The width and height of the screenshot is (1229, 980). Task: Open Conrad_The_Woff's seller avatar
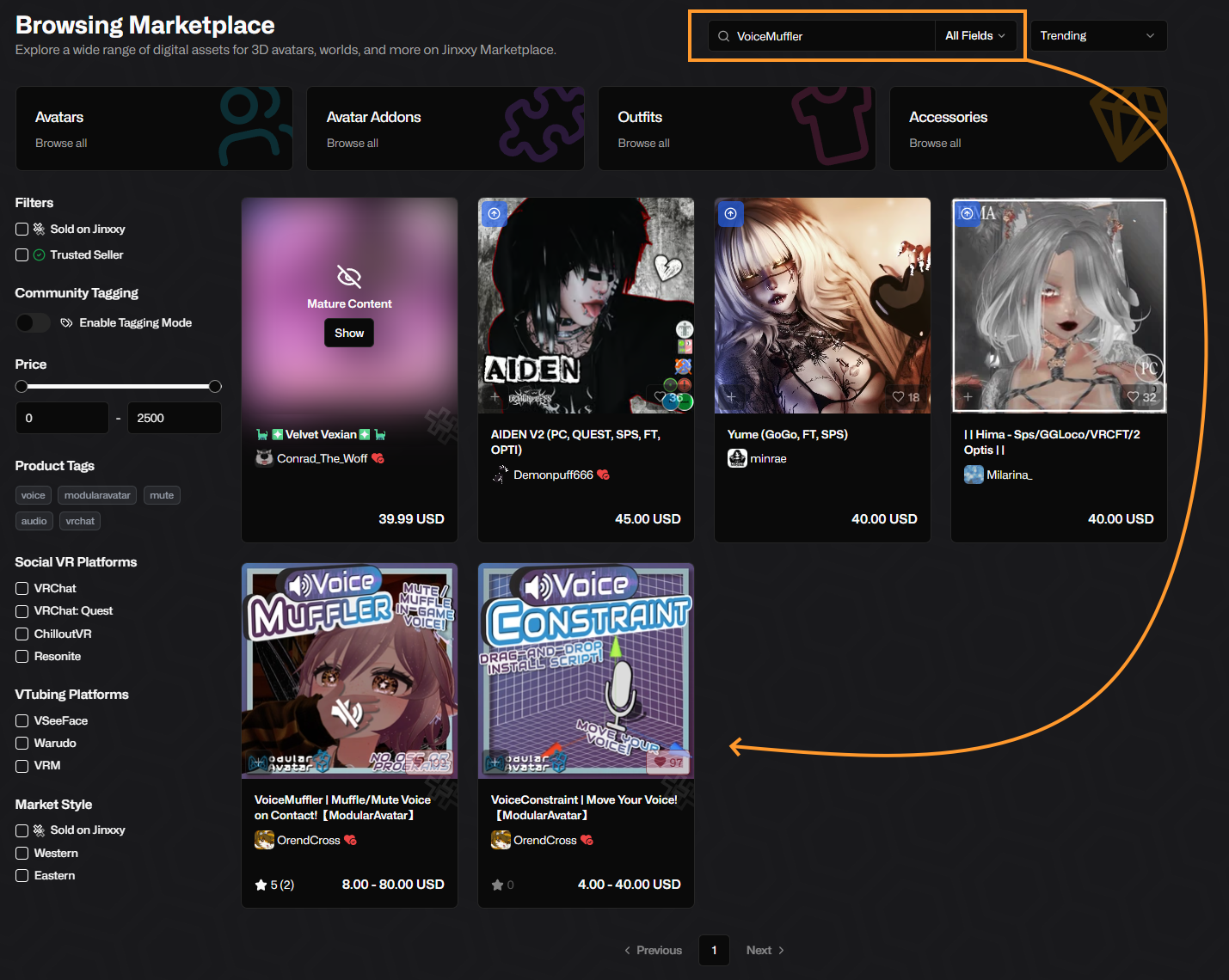[x=264, y=458]
